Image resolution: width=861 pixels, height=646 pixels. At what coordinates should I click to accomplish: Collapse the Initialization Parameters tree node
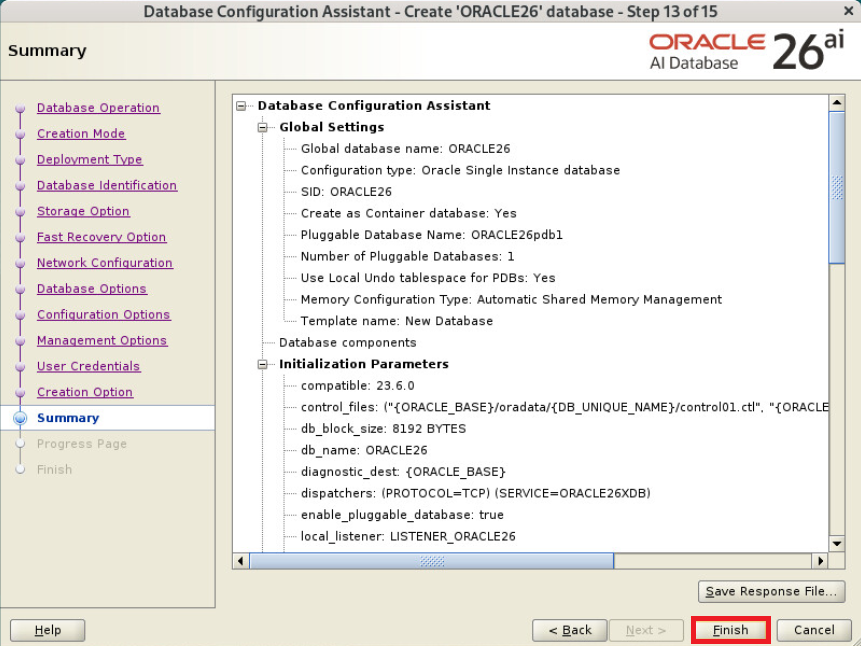point(262,364)
